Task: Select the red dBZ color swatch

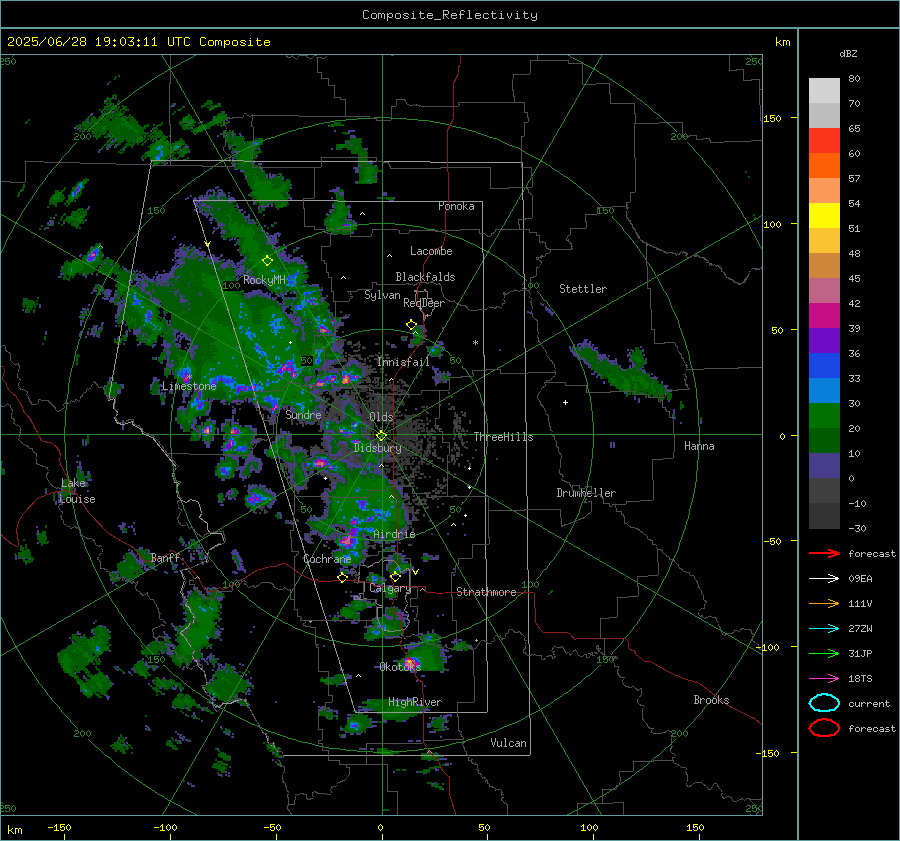Action: [x=824, y=141]
